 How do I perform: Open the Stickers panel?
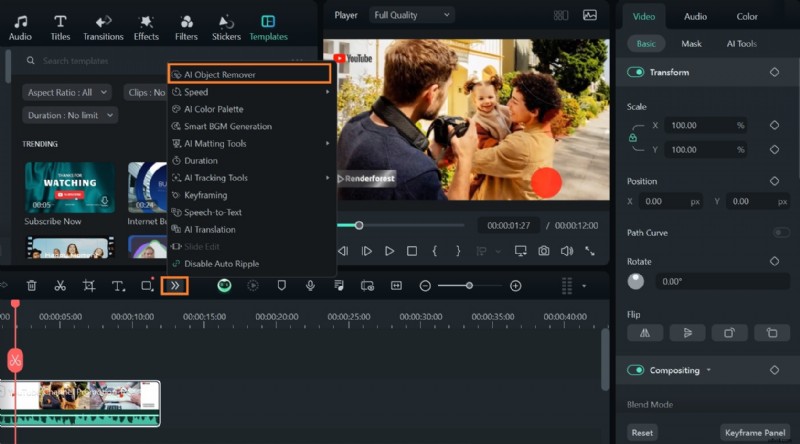pyautogui.click(x=226, y=27)
